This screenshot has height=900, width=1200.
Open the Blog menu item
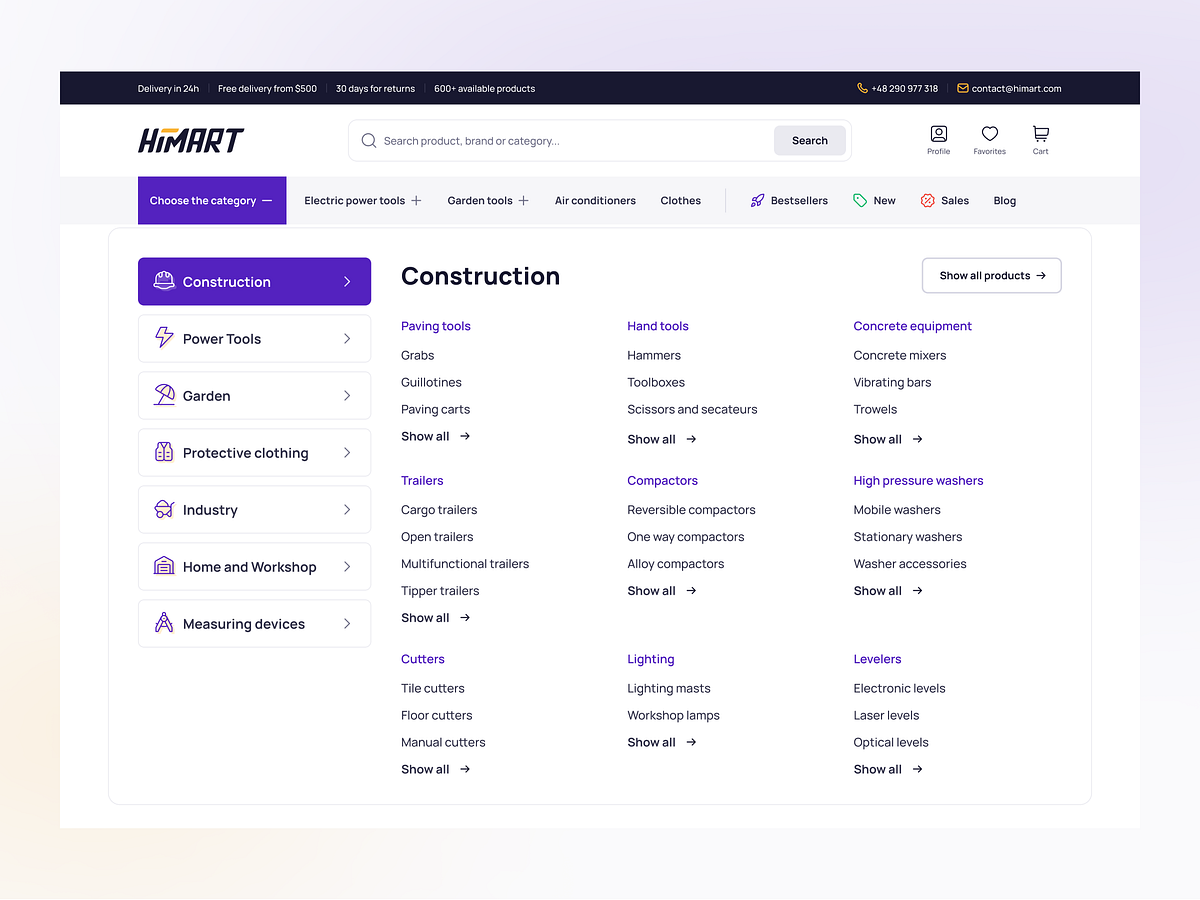point(1004,200)
